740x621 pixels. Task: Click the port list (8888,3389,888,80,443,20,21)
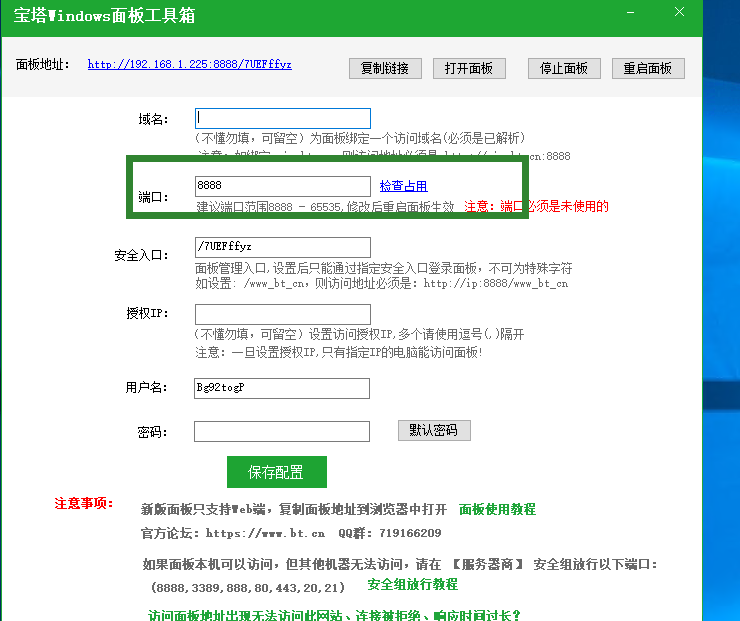point(248,588)
